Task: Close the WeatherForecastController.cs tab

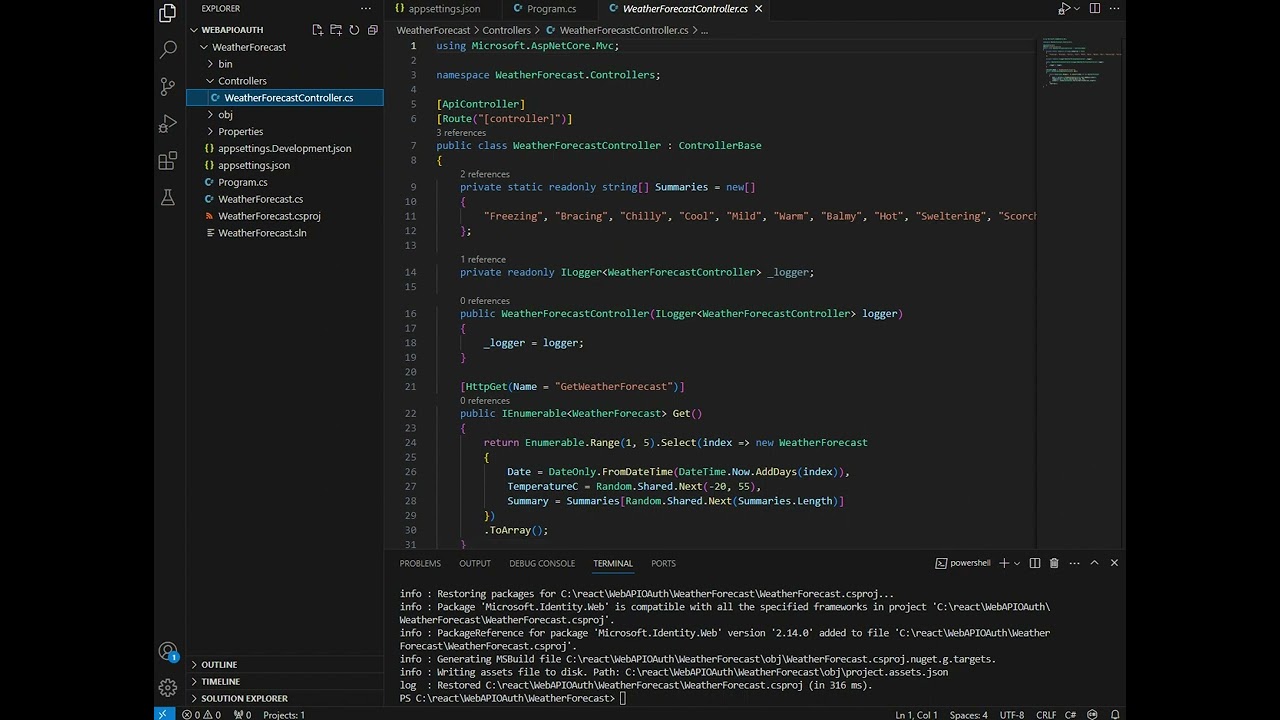Action: pyautogui.click(x=758, y=9)
